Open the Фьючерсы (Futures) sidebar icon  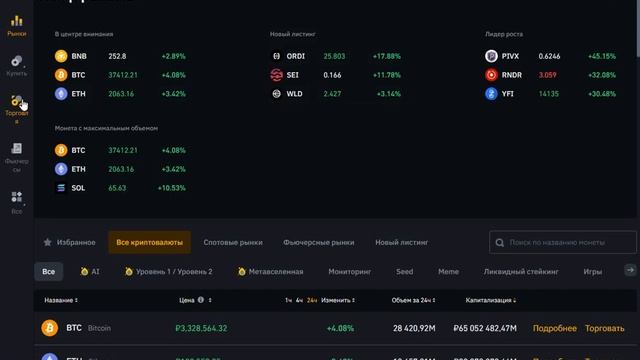click(17, 148)
